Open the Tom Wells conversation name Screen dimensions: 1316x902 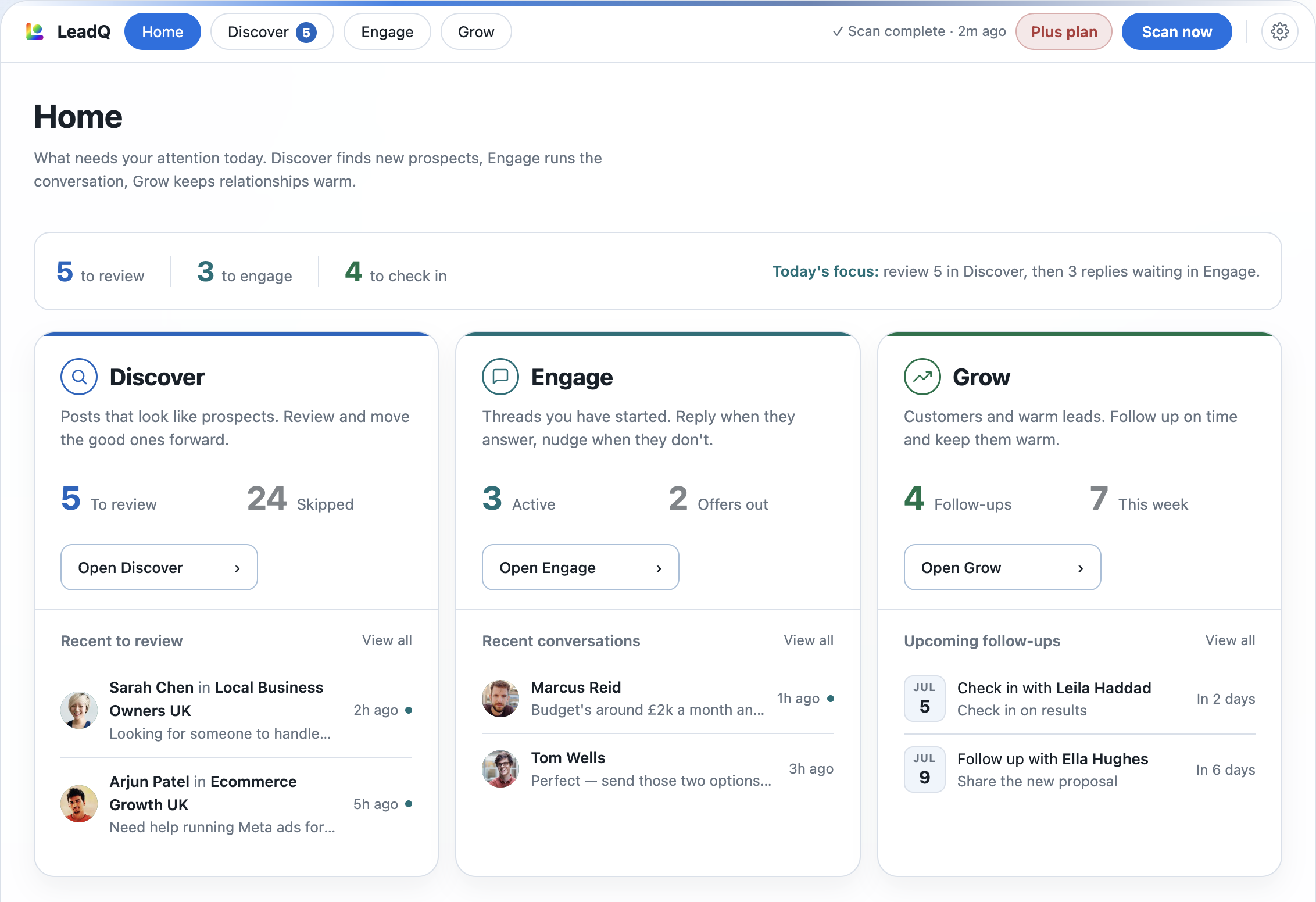tap(568, 758)
